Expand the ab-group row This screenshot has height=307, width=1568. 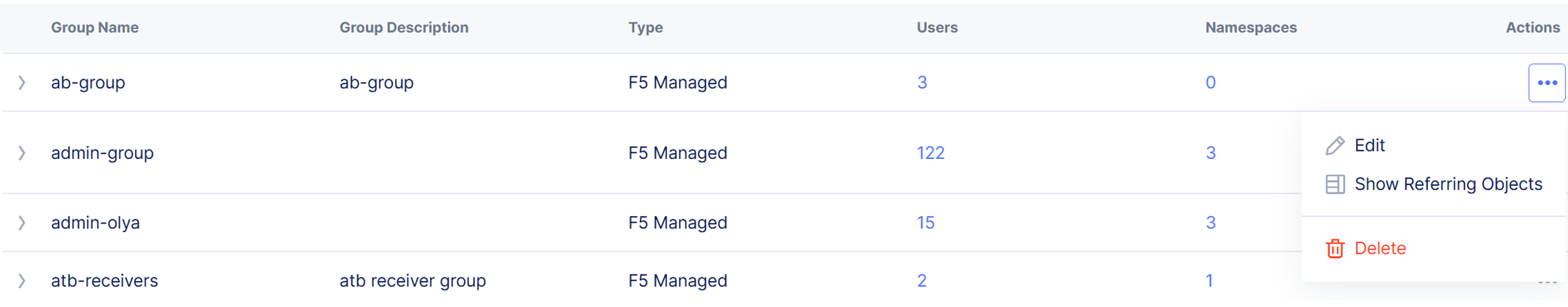click(22, 83)
